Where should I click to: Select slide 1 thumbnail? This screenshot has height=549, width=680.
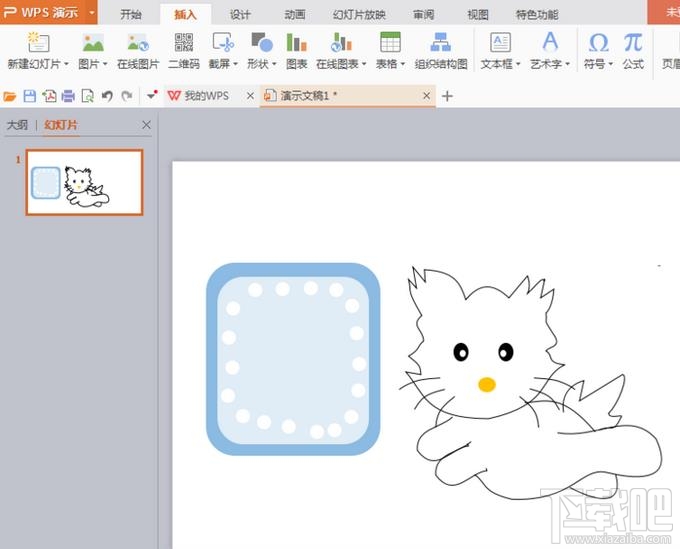[85, 182]
